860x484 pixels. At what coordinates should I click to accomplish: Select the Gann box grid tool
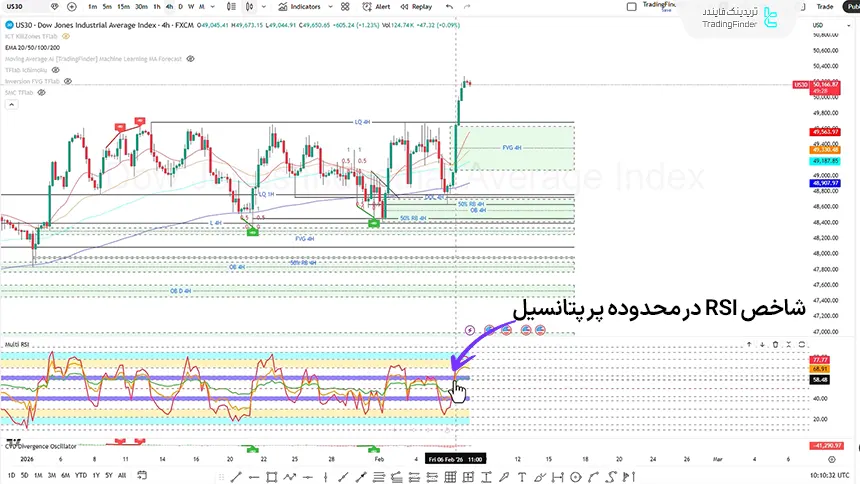tap(450, 477)
